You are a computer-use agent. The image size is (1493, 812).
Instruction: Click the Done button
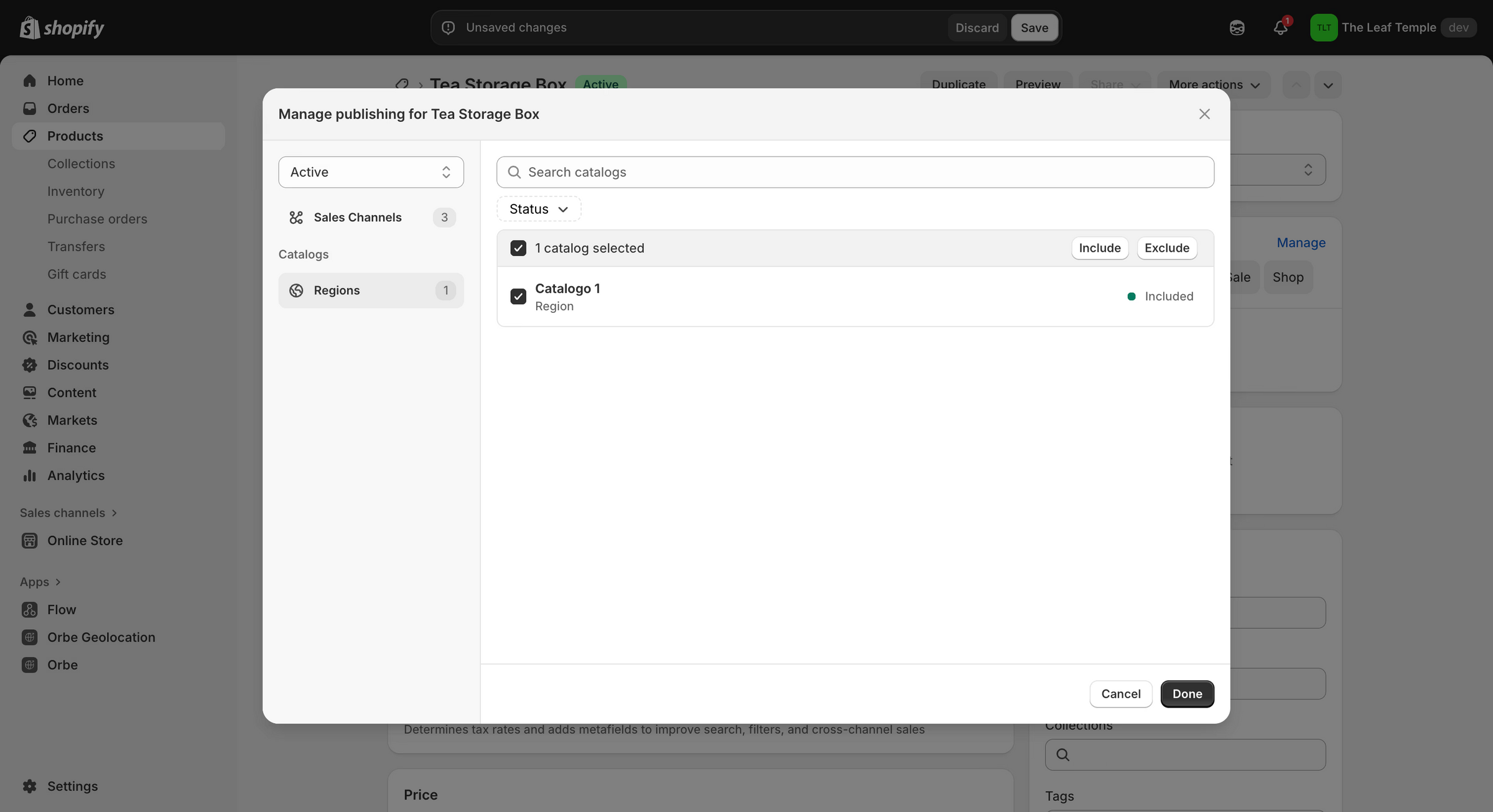pos(1187,694)
